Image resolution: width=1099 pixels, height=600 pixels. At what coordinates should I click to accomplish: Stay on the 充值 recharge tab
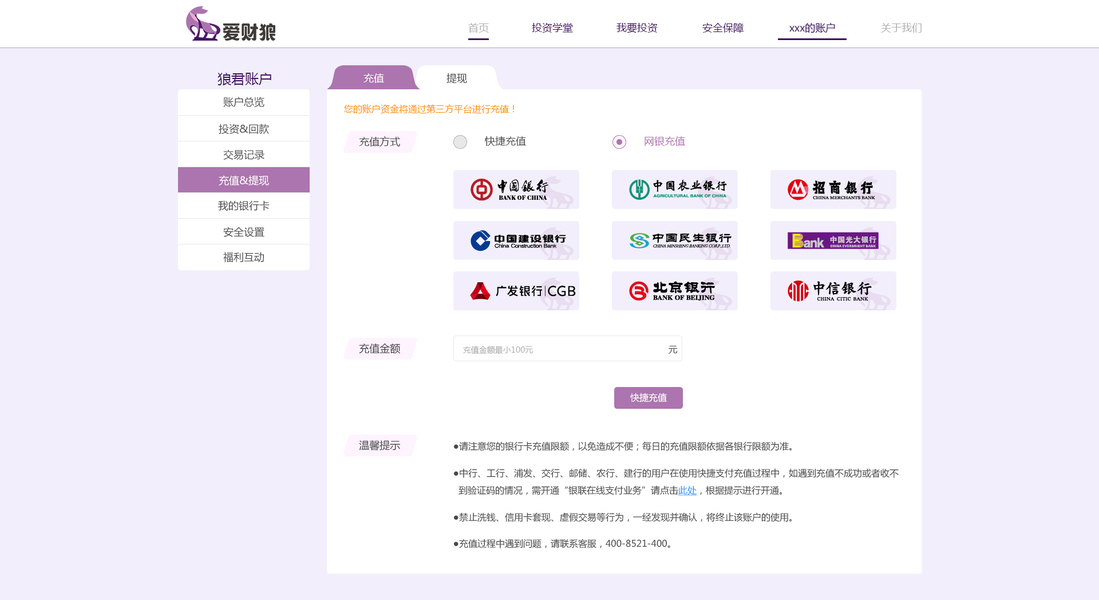[373, 76]
